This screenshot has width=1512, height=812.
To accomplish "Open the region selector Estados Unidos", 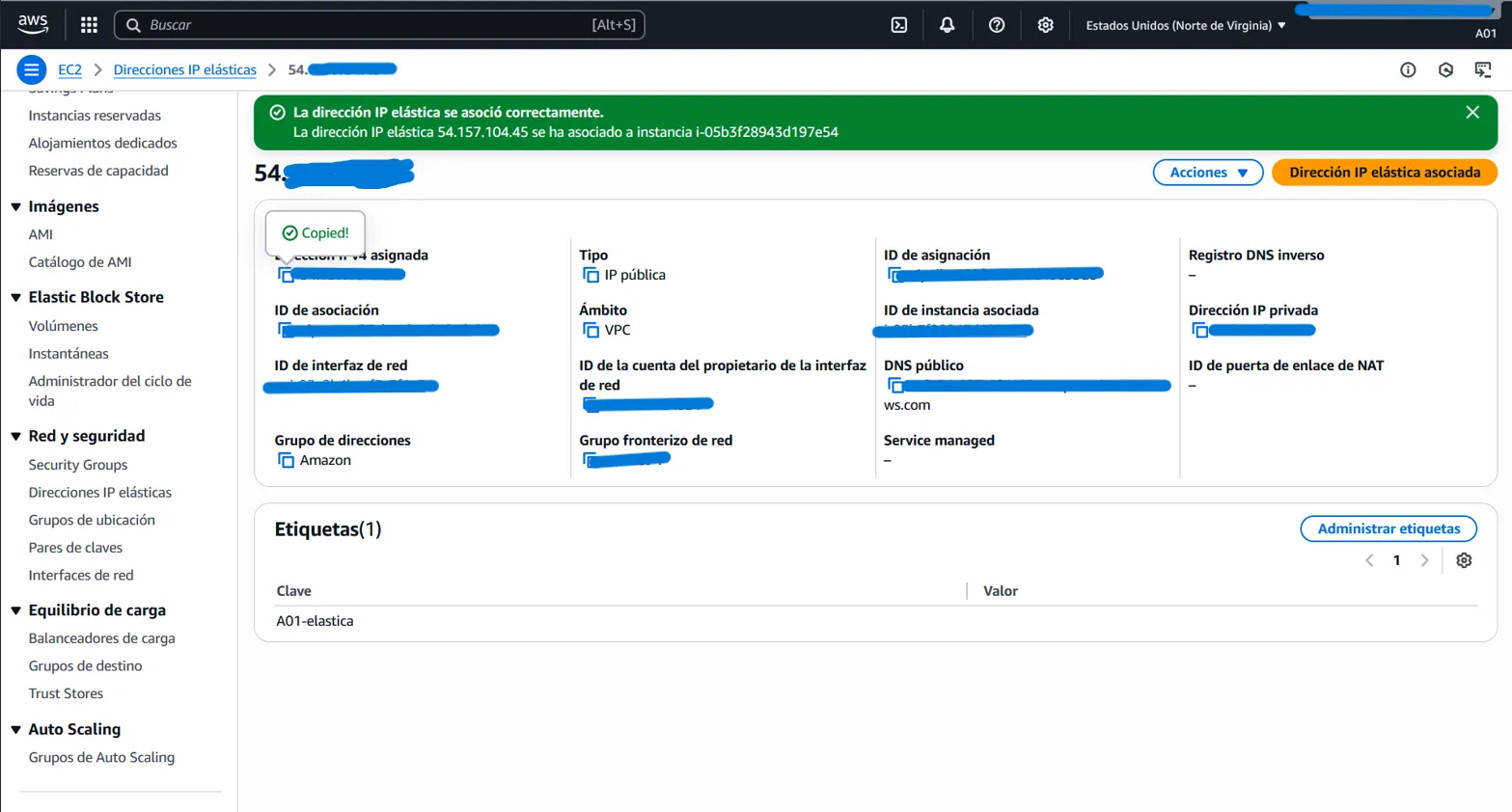I will coord(1185,25).
